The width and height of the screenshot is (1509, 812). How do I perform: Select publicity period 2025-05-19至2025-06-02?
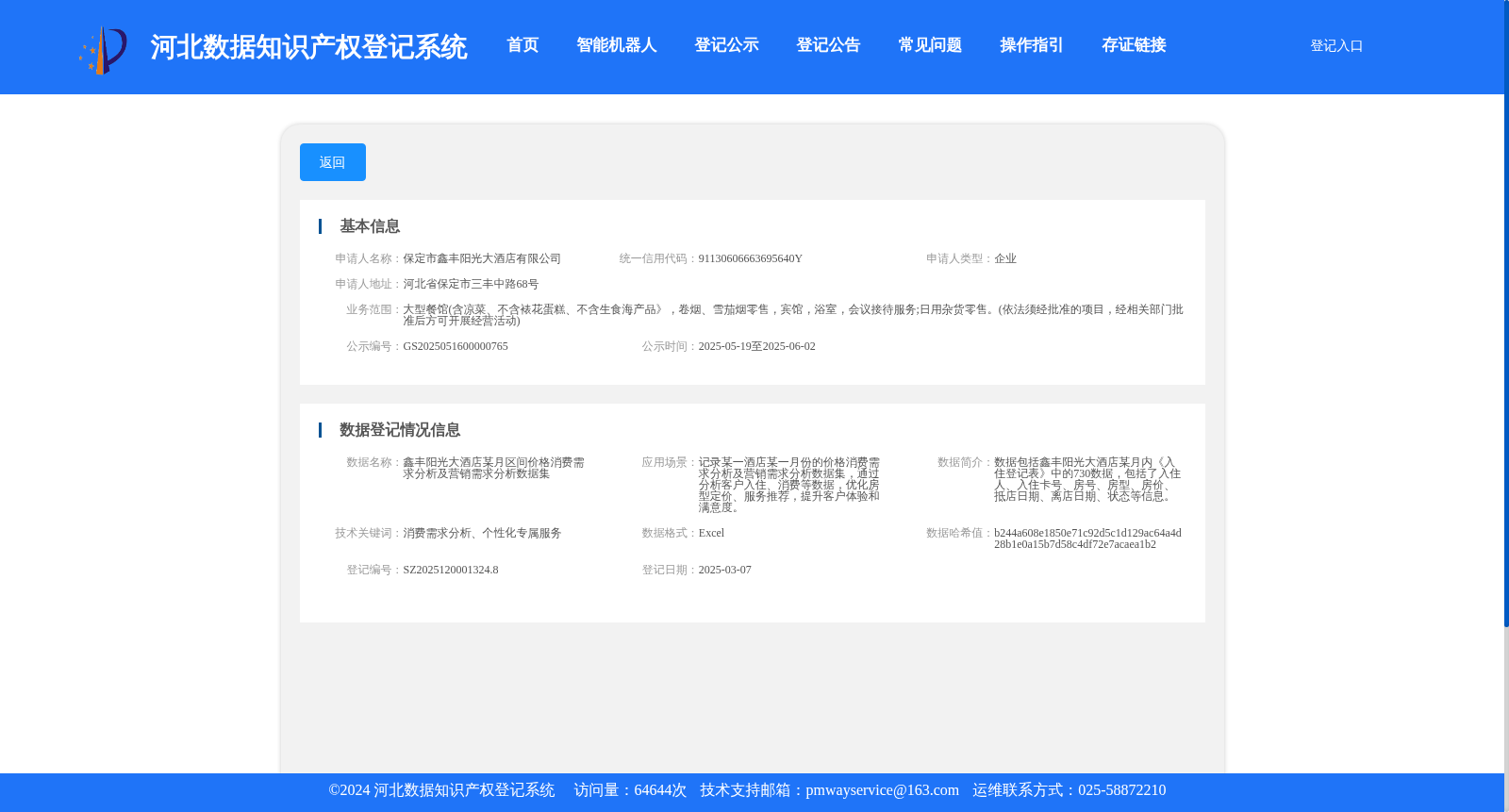click(x=756, y=346)
